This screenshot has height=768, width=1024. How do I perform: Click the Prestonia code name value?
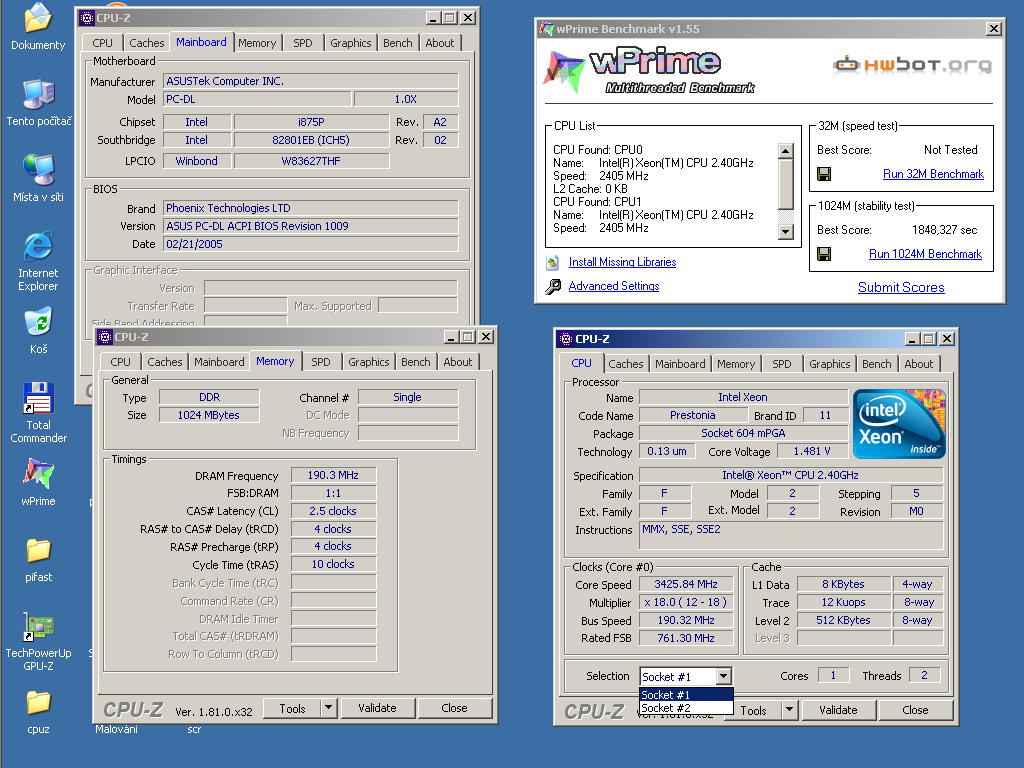point(692,415)
